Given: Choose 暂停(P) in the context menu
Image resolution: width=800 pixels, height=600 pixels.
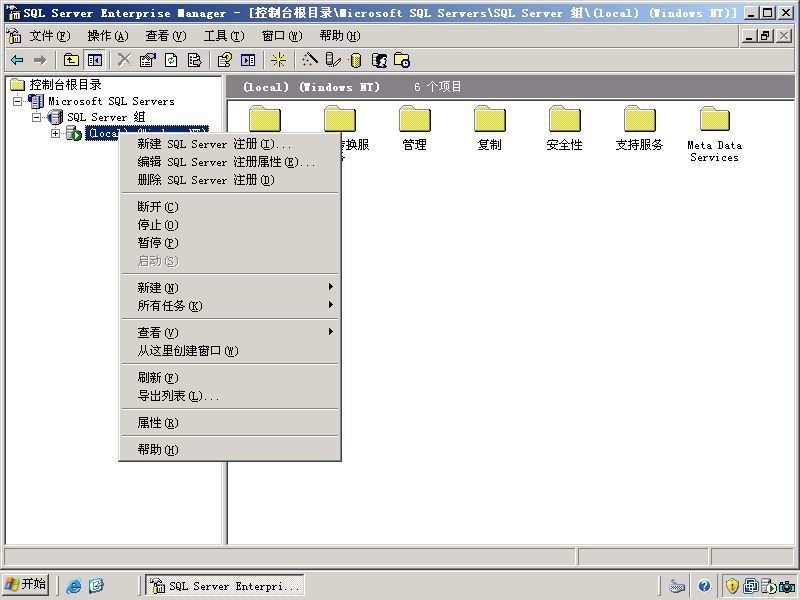Looking at the screenshot, I should pos(230,243).
